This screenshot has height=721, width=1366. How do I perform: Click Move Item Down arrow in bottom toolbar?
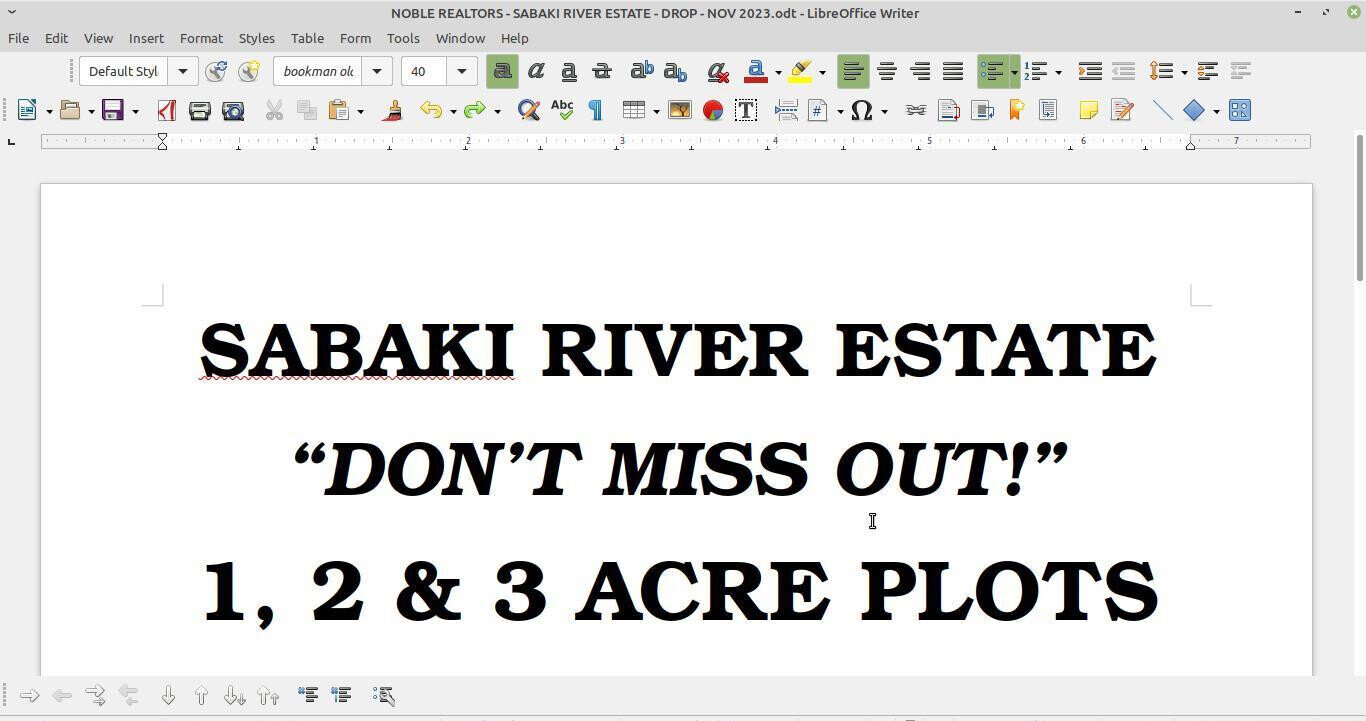(x=168, y=695)
